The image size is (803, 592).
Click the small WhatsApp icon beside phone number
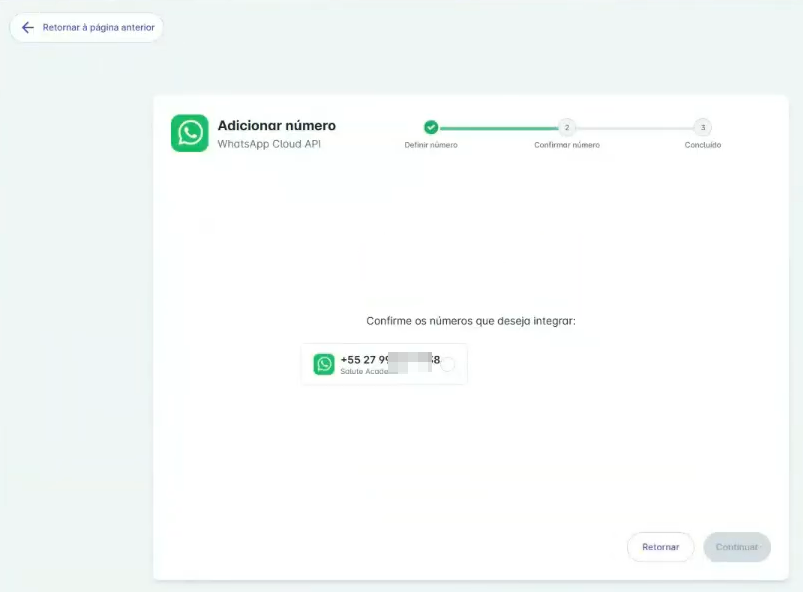coord(324,364)
